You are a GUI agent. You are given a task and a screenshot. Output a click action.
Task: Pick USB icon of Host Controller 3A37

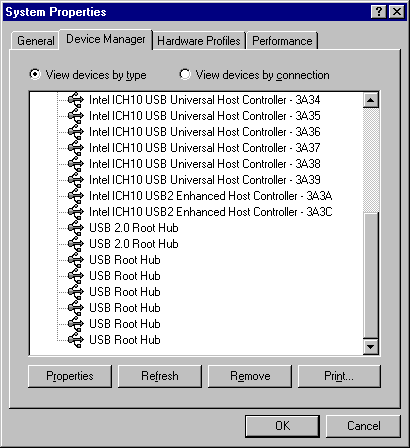(76, 148)
